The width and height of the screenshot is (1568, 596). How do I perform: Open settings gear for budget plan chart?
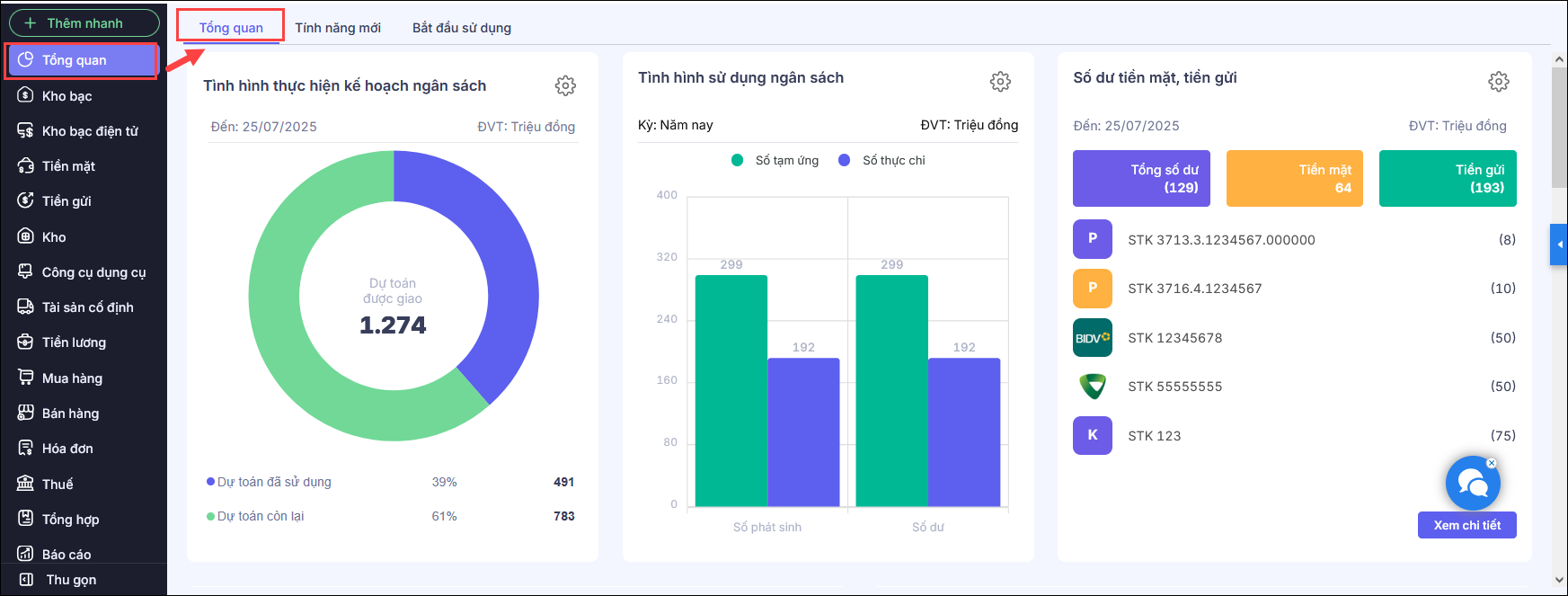(565, 85)
